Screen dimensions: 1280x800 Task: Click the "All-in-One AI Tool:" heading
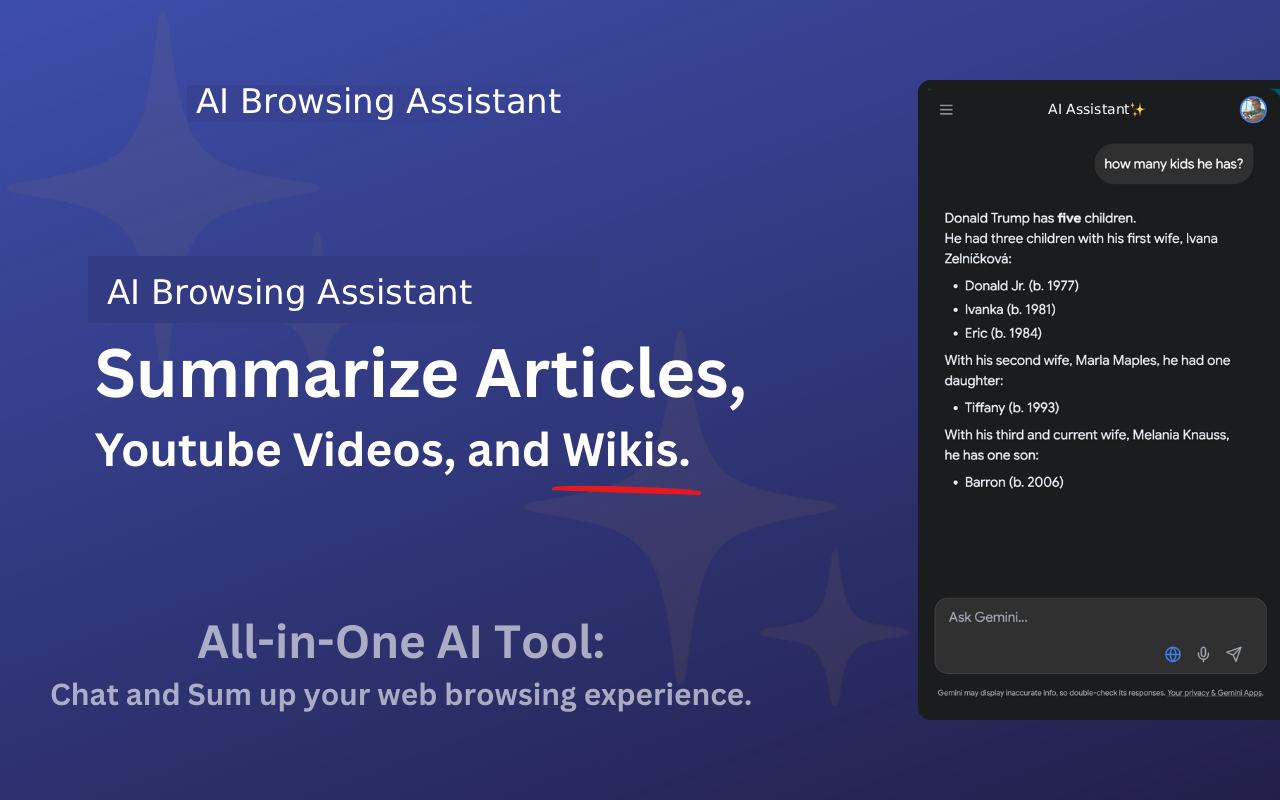tap(401, 641)
